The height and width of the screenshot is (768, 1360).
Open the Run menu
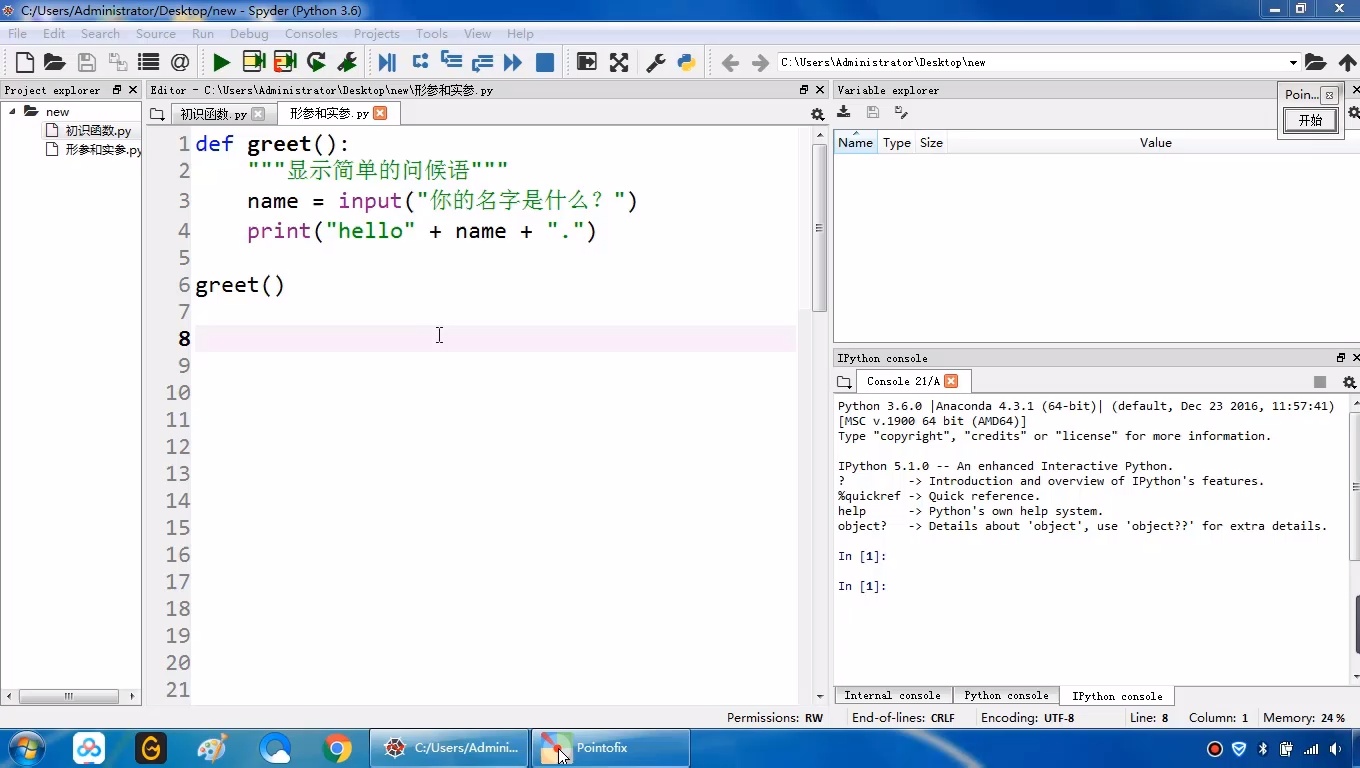point(203,33)
